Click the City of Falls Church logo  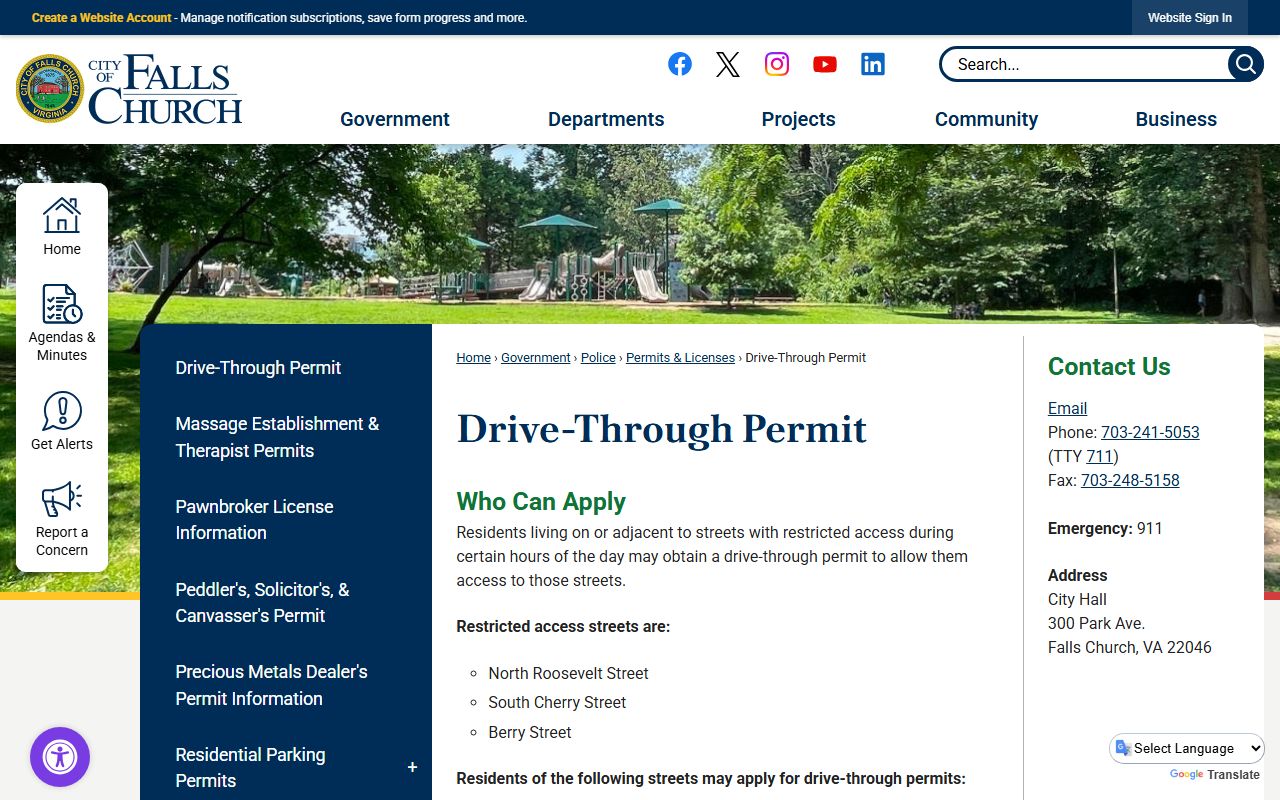(129, 89)
